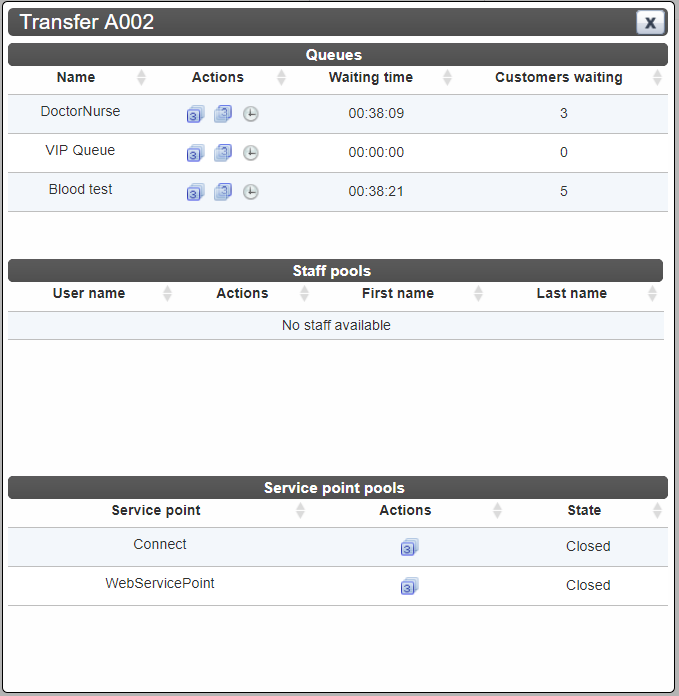Transfer to front of Blood test queue
Image resolution: width=679 pixels, height=696 pixels.
195,192
